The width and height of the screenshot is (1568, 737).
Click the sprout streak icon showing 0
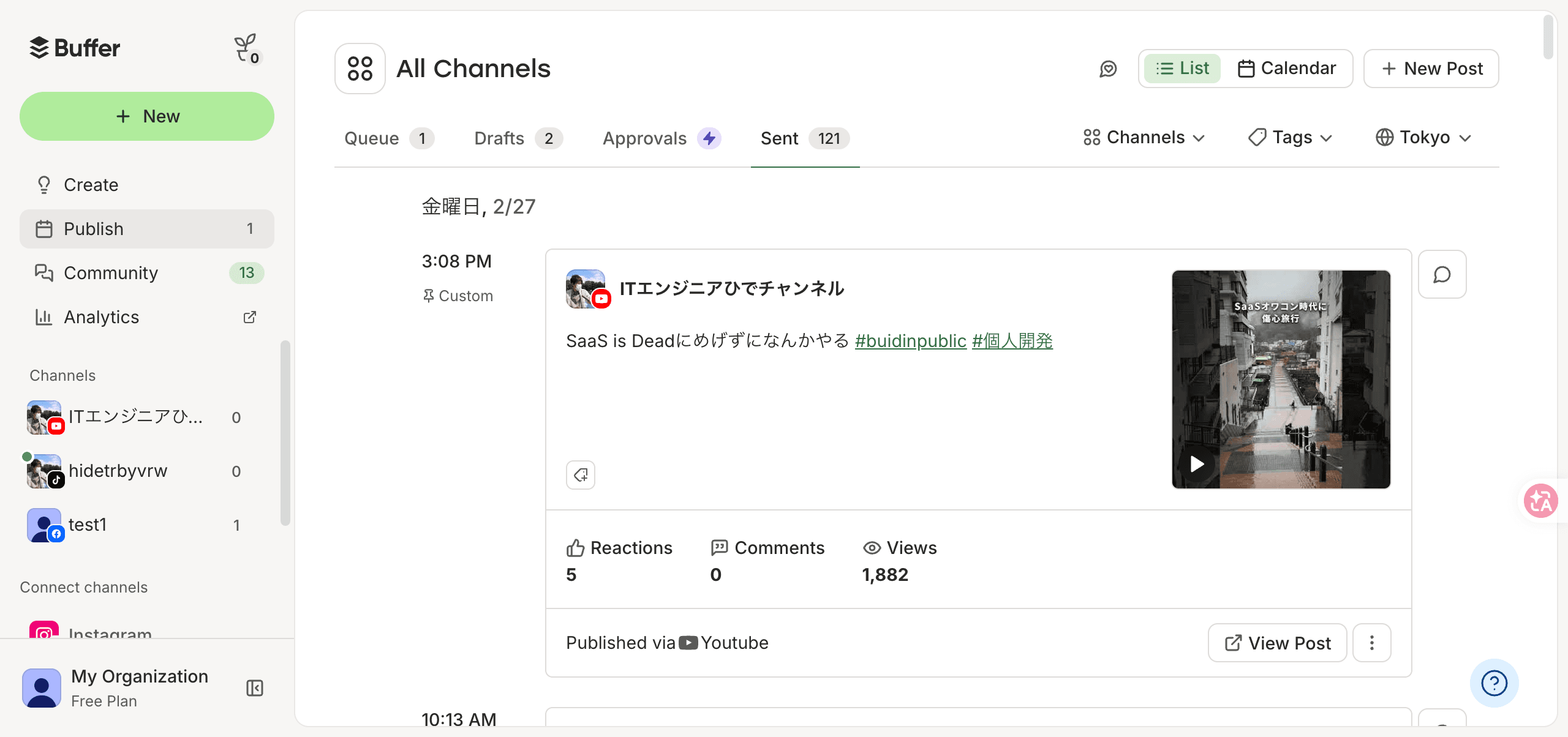(245, 48)
